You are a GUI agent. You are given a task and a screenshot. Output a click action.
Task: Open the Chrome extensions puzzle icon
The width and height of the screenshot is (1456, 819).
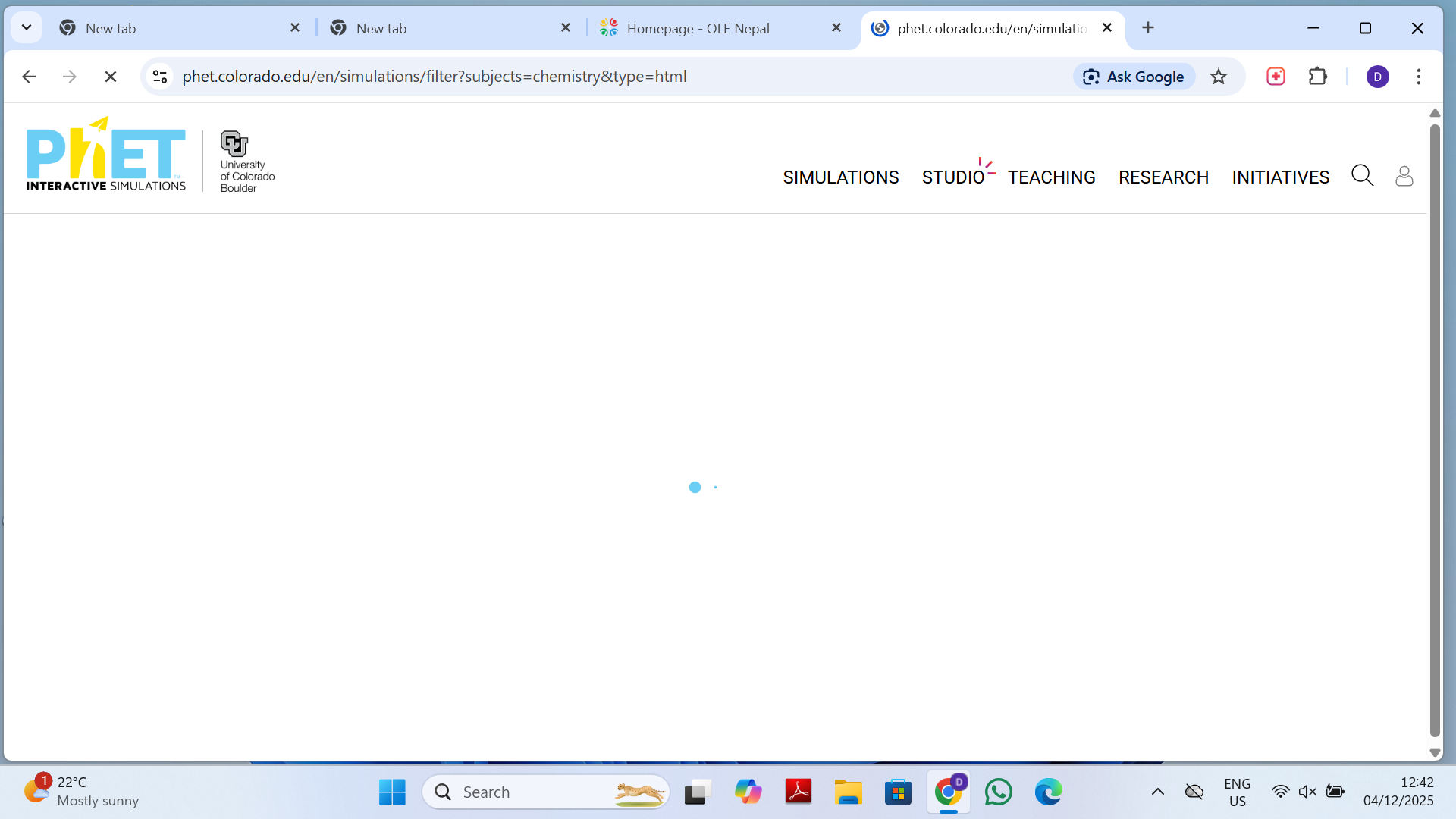coord(1318,77)
